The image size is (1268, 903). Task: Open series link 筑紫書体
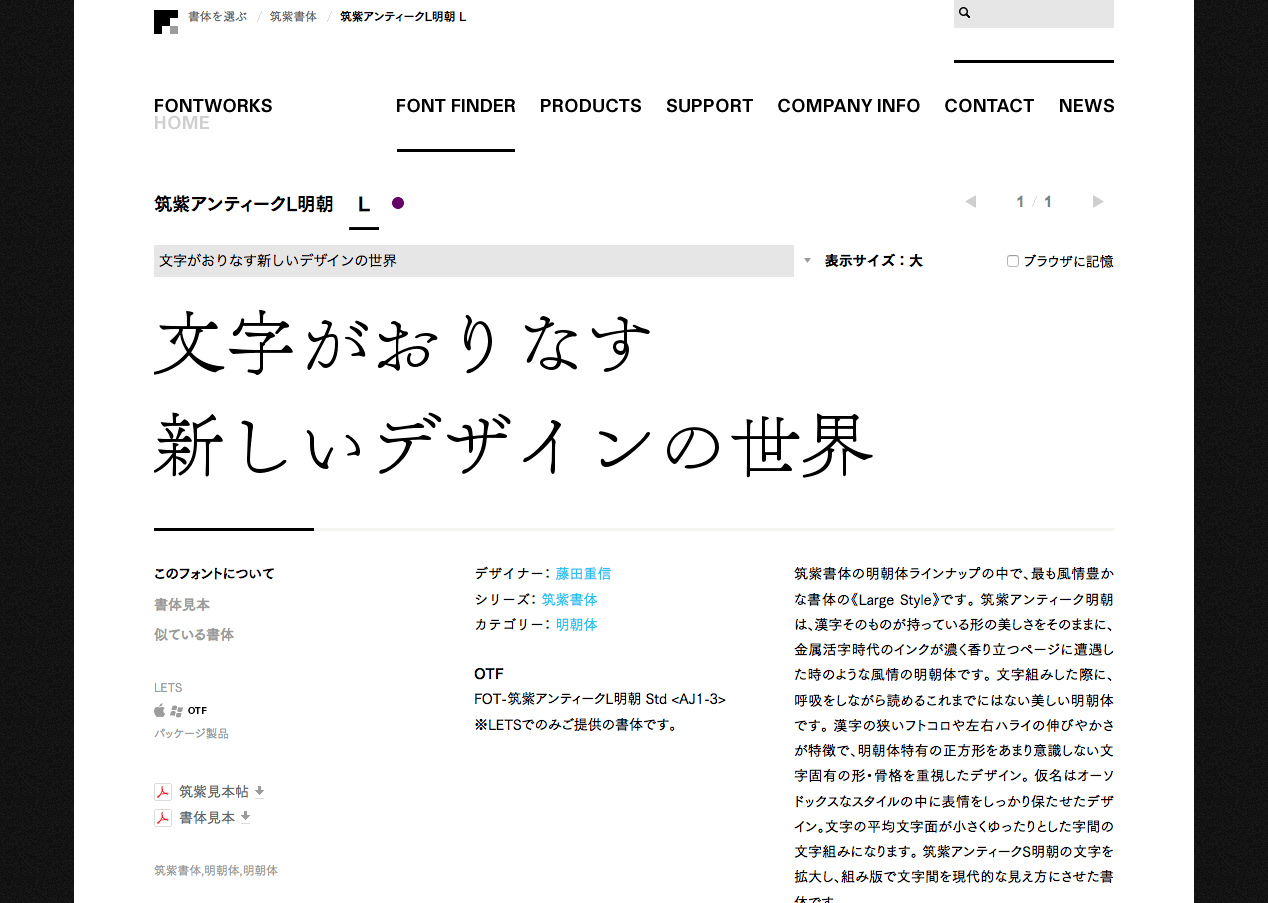click(x=570, y=600)
